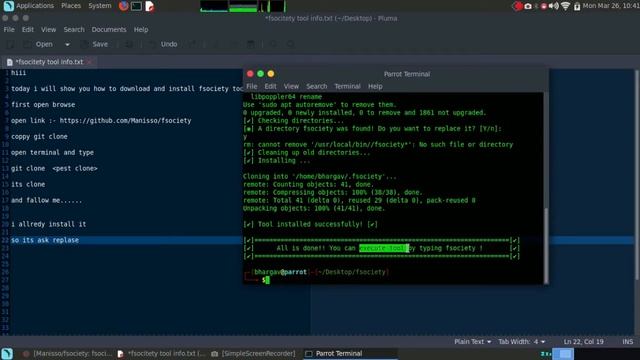This screenshot has width=640, height=360.
Task: Click the highlighted 'execute tool' text
Action: pos(384,248)
